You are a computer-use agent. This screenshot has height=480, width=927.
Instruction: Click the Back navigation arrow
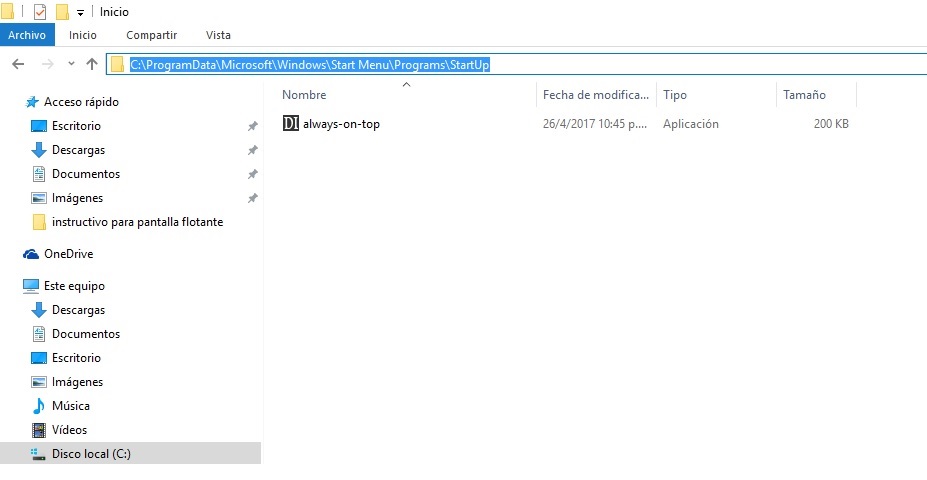(x=17, y=64)
